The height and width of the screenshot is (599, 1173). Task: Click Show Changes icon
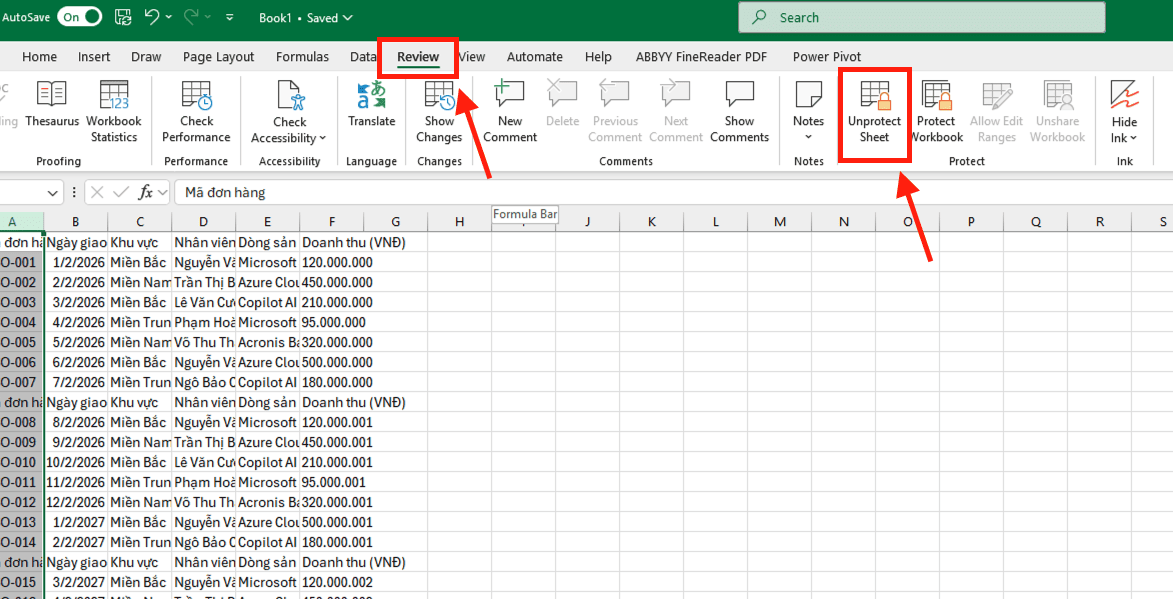[439, 112]
